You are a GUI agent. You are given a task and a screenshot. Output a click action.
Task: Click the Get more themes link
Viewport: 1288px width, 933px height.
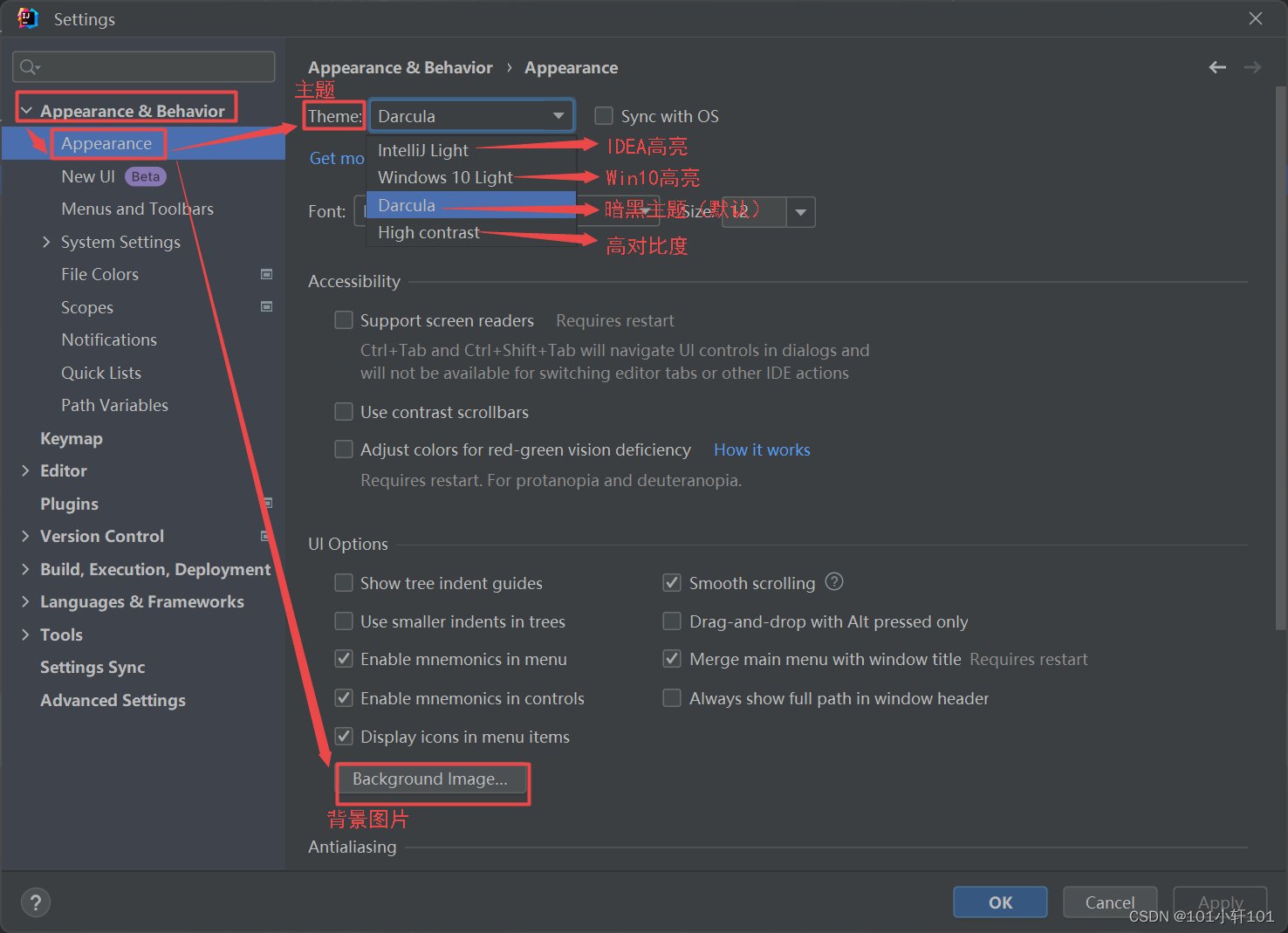337,158
